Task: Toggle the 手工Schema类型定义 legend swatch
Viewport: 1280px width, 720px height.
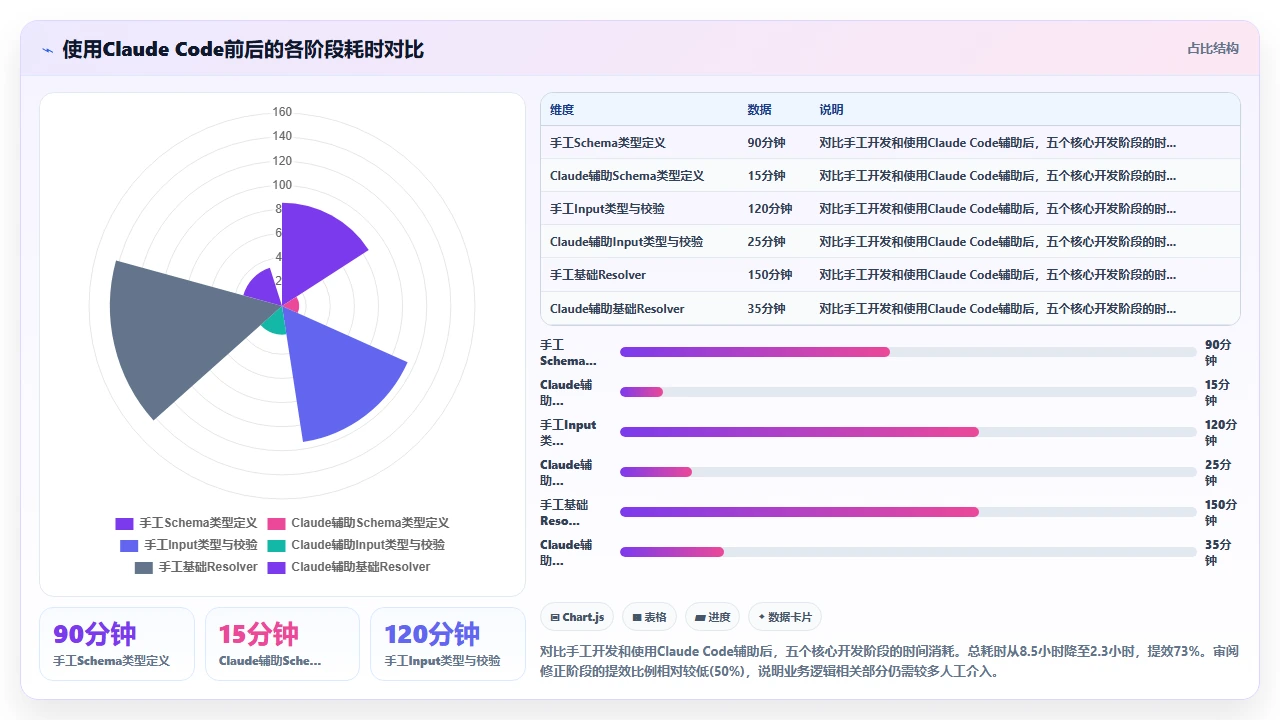Action: tap(124, 523)
